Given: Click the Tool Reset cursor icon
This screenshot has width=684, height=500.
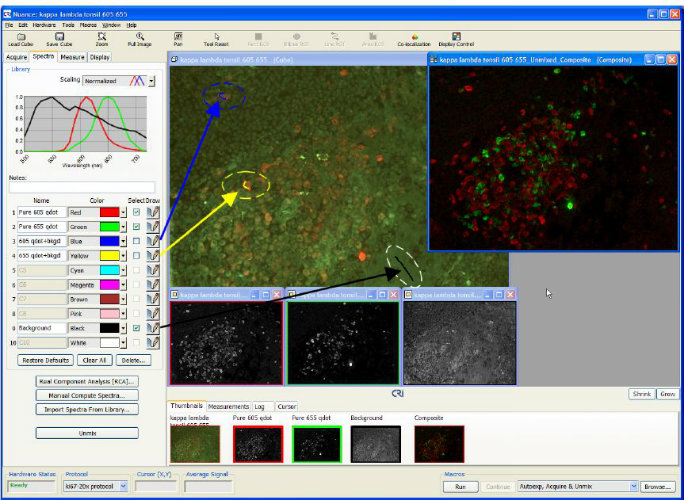Looking at the screenshot, I should click(x=216, y=37).
